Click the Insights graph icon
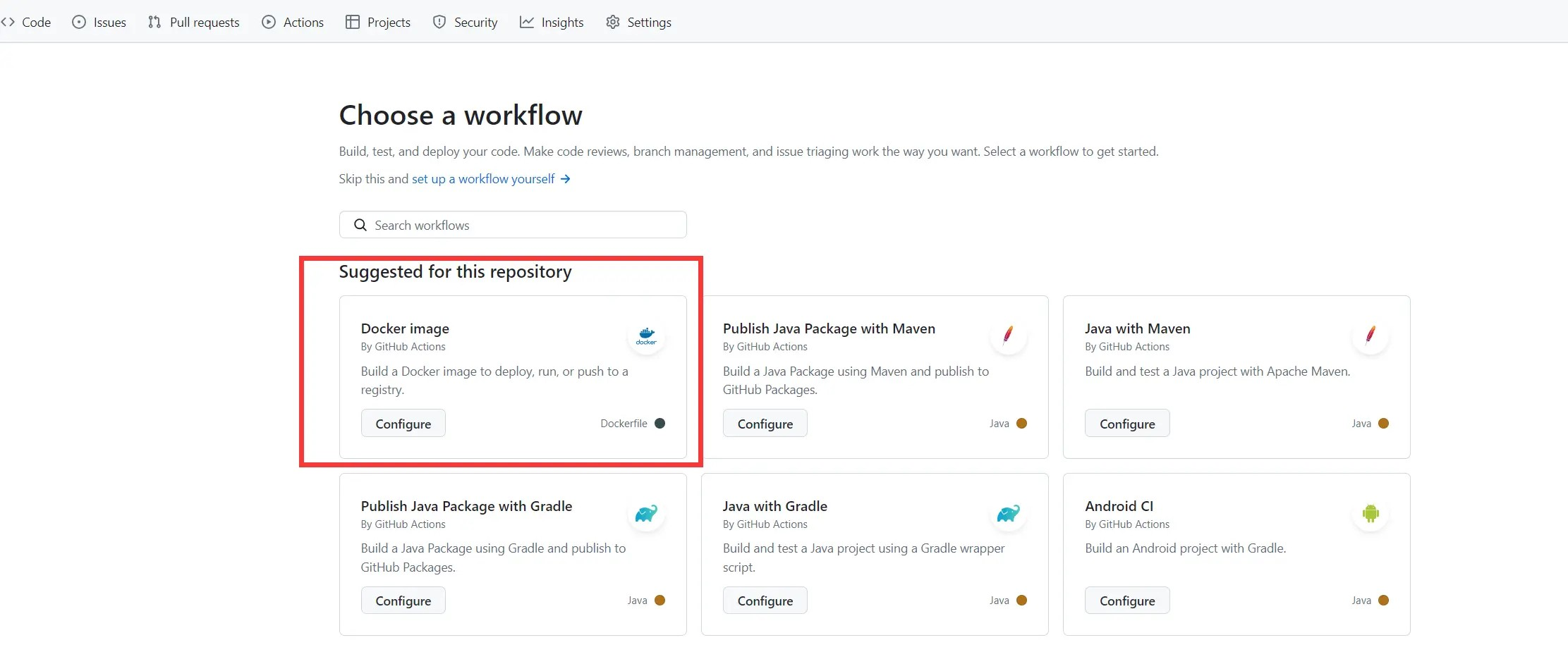This screenshot has width=1568, height=652. click(527, 22)
